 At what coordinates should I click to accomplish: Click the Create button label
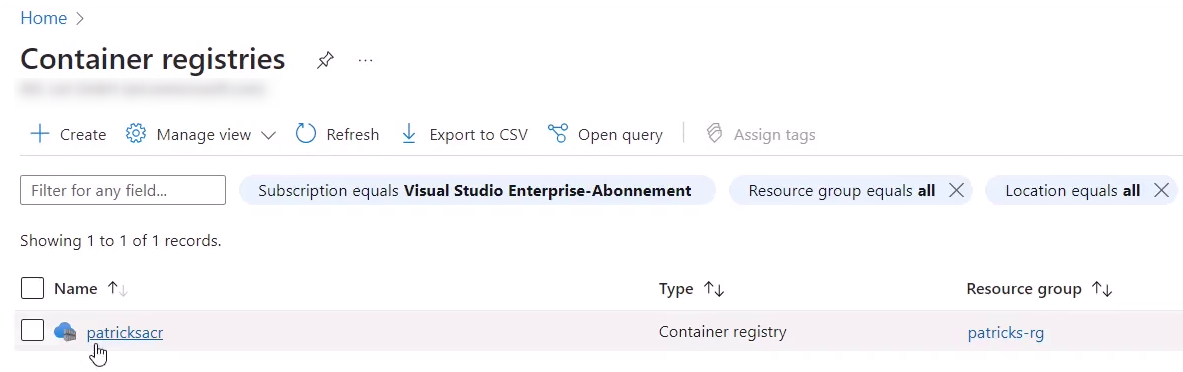(83, 134)
